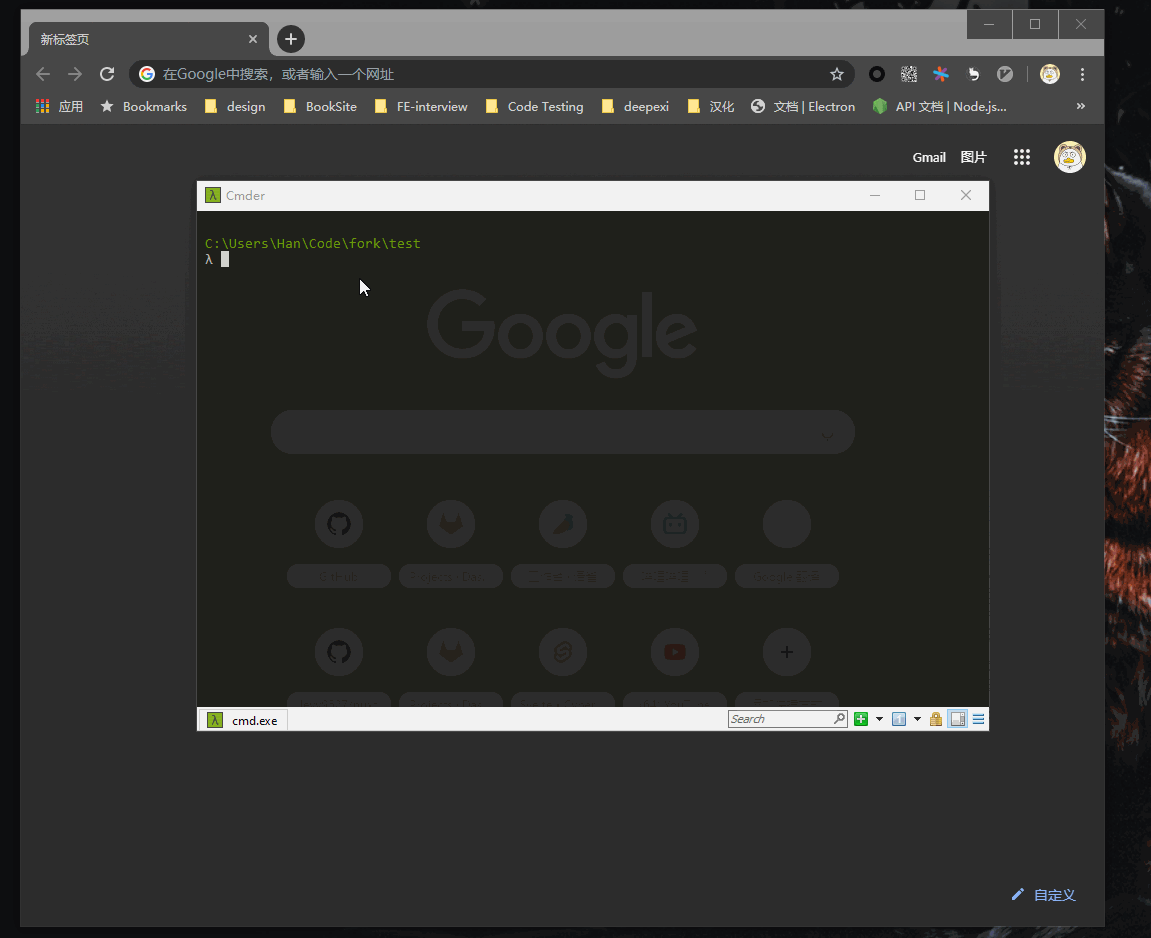The width and height of the screenshot is (1151, 938).
Task: Click the lambda icon on the cmd.exe tab
Action: (x=215, y=720)
